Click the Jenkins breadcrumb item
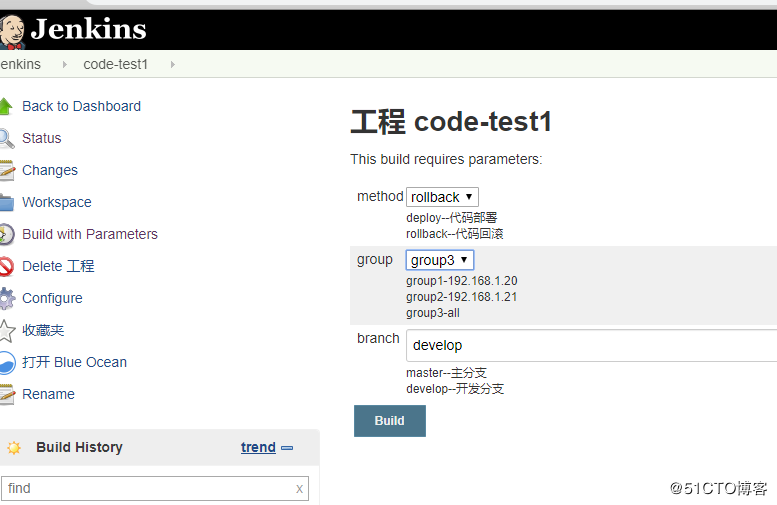Screen dimensions: 777x505 [x=20, y=64]
